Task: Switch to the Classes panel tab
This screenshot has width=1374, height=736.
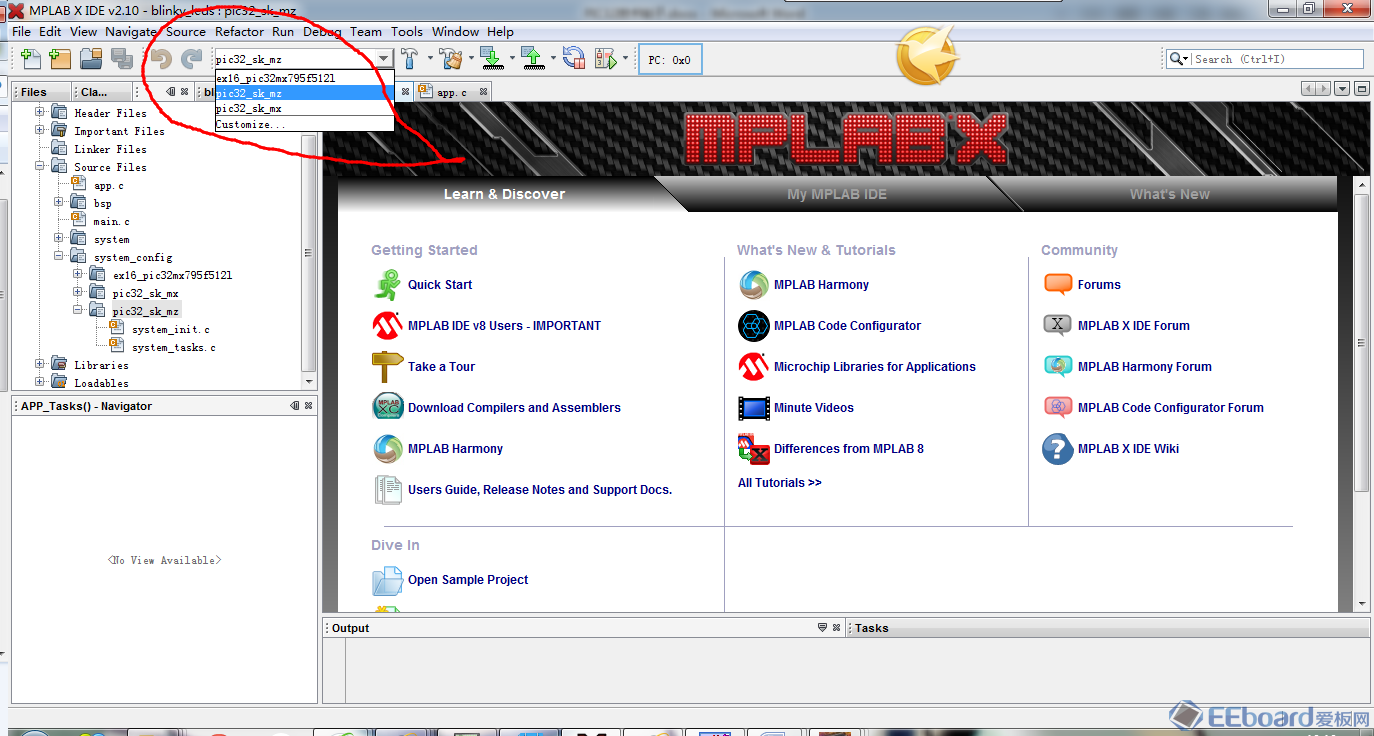Action: pyautogui.click(x=94, y=92)
